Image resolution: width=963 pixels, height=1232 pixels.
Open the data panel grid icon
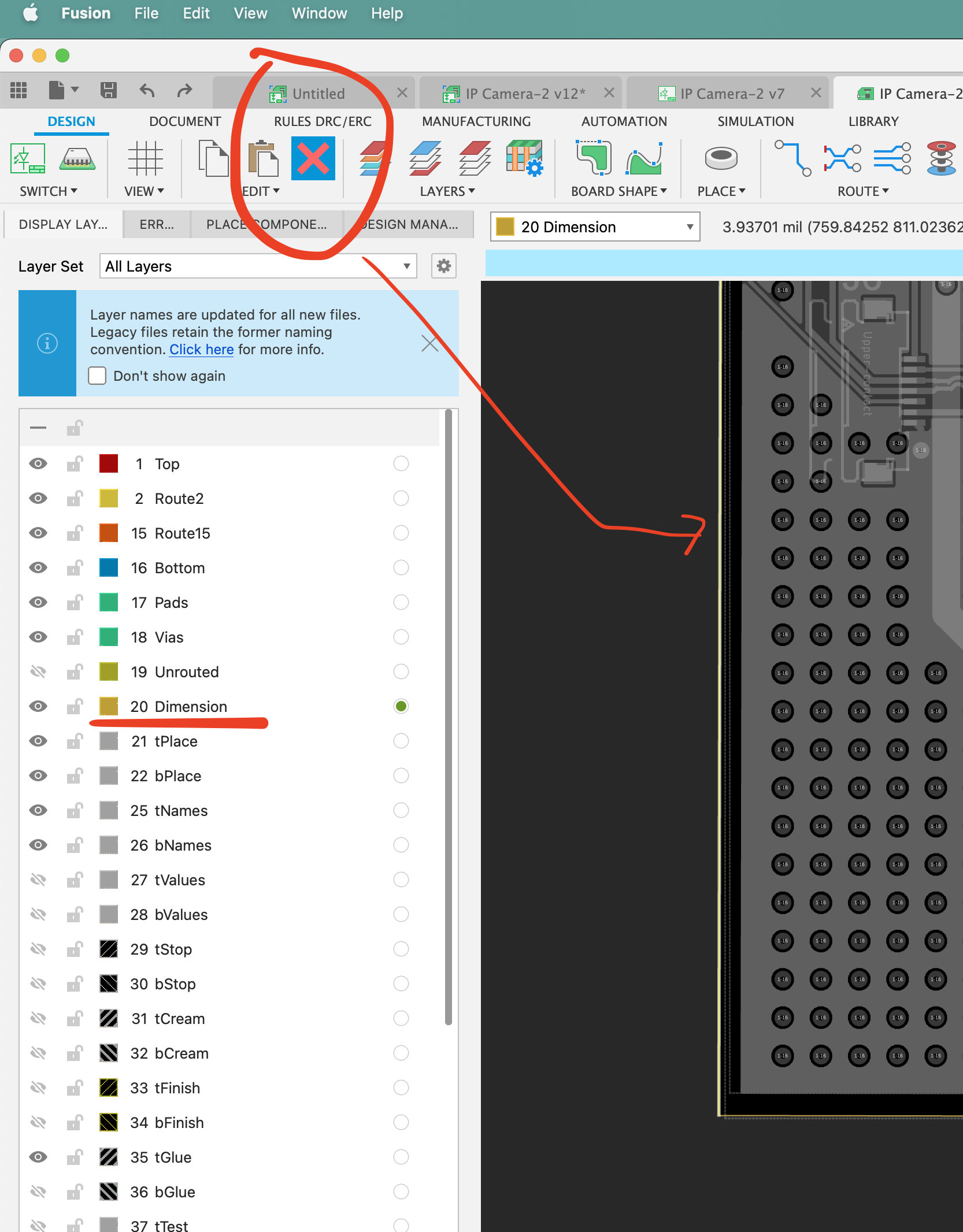tap(18, 90)
